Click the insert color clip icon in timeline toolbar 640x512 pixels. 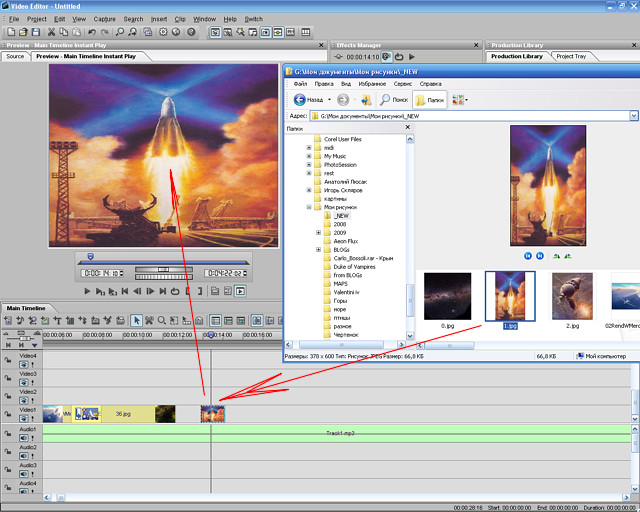point(70,321)
